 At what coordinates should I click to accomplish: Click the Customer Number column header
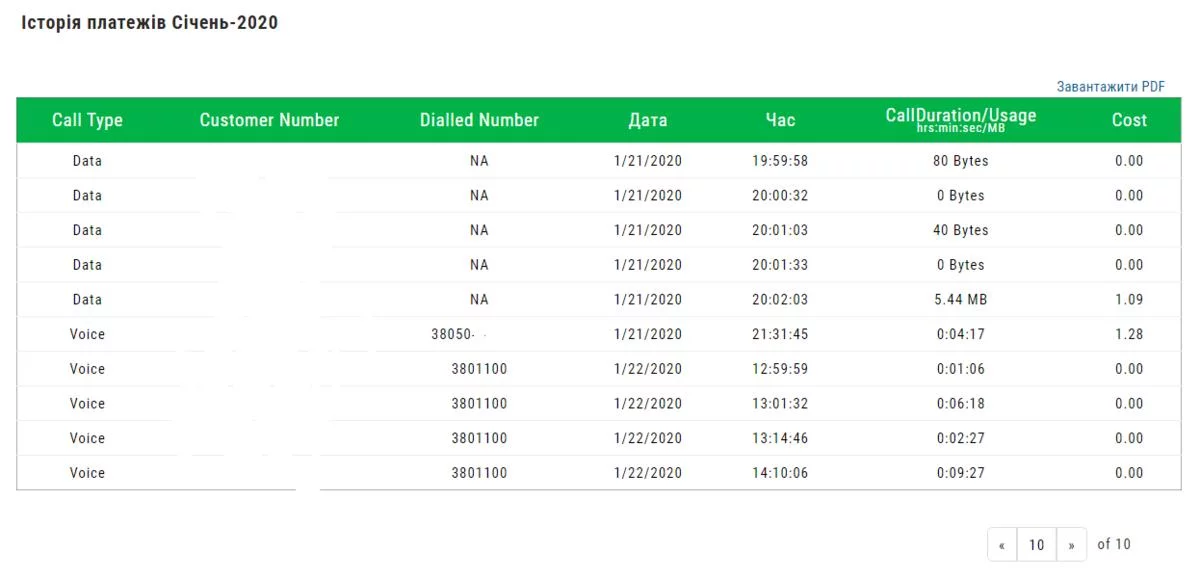tap(269, 120)
